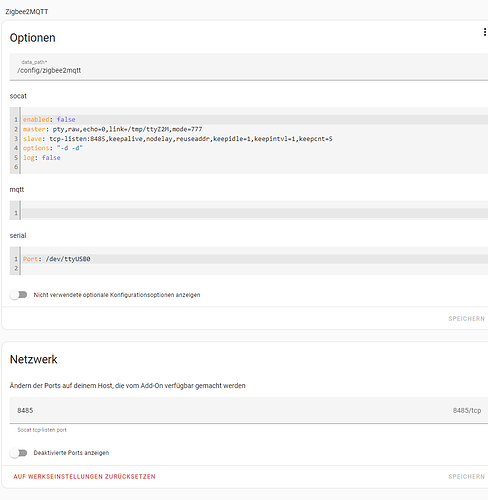Screen dimensions: 488x500
Task: Click the socat 'options: "-d -d"' line
Action: pos(255,148)
